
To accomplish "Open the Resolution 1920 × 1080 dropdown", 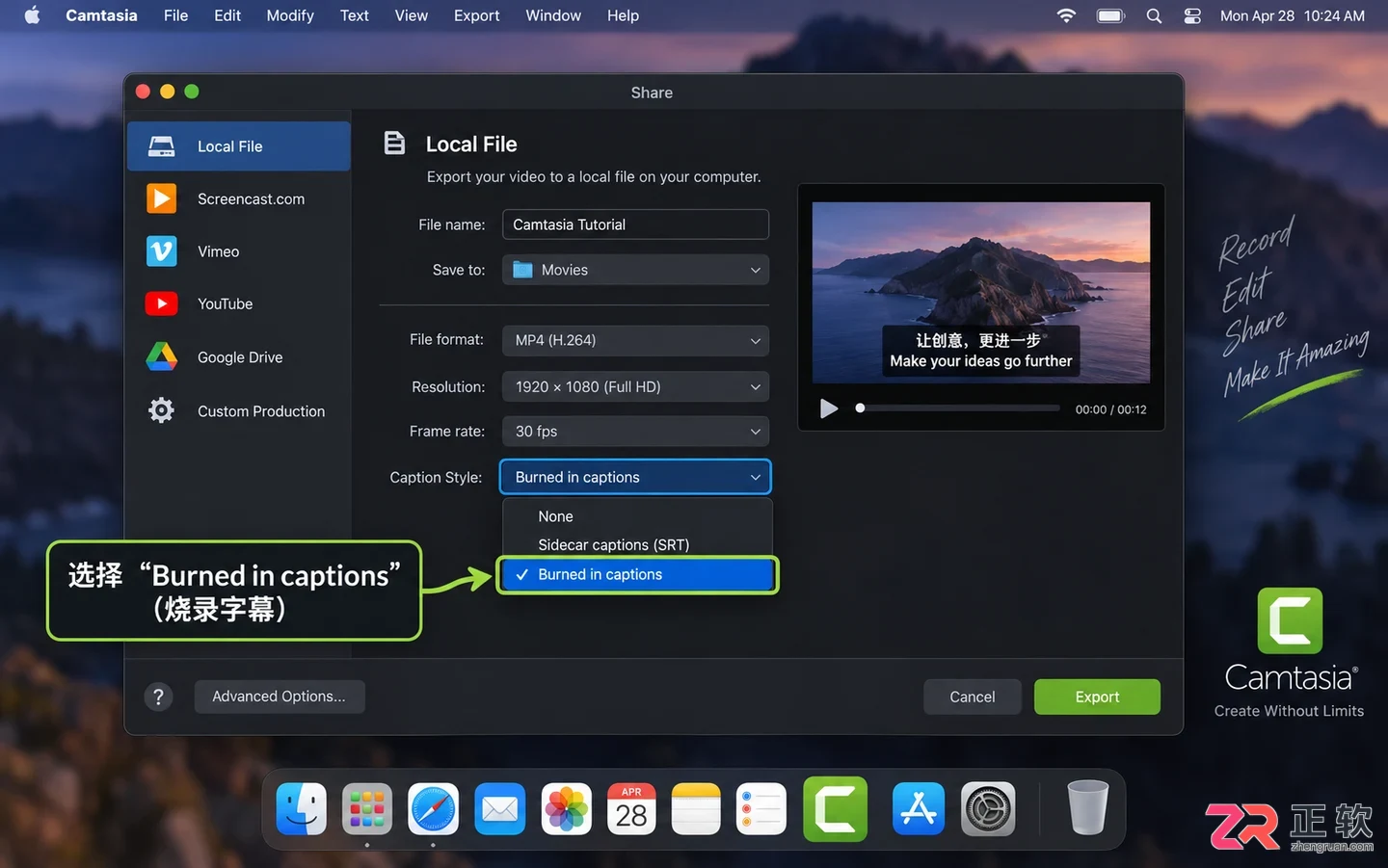I will [635, 386].
